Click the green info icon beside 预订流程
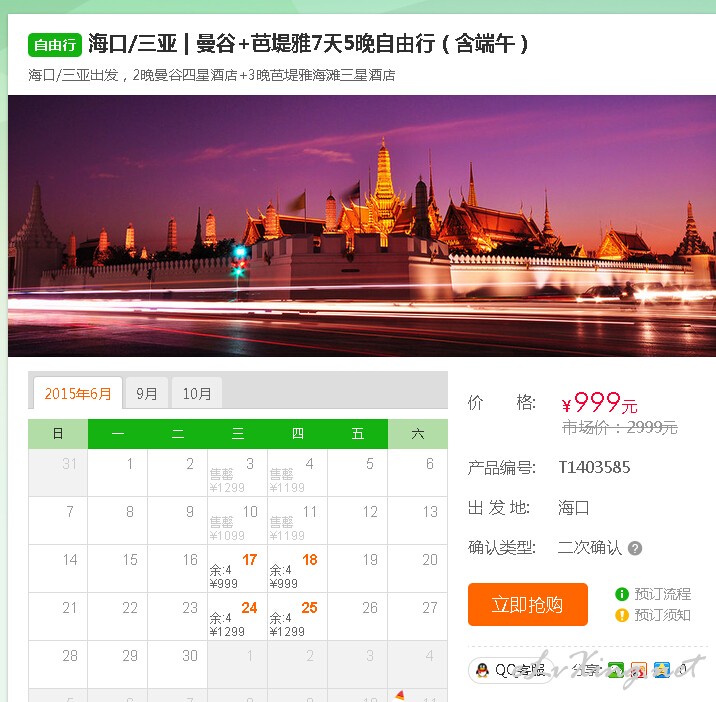 coord(622,594)
